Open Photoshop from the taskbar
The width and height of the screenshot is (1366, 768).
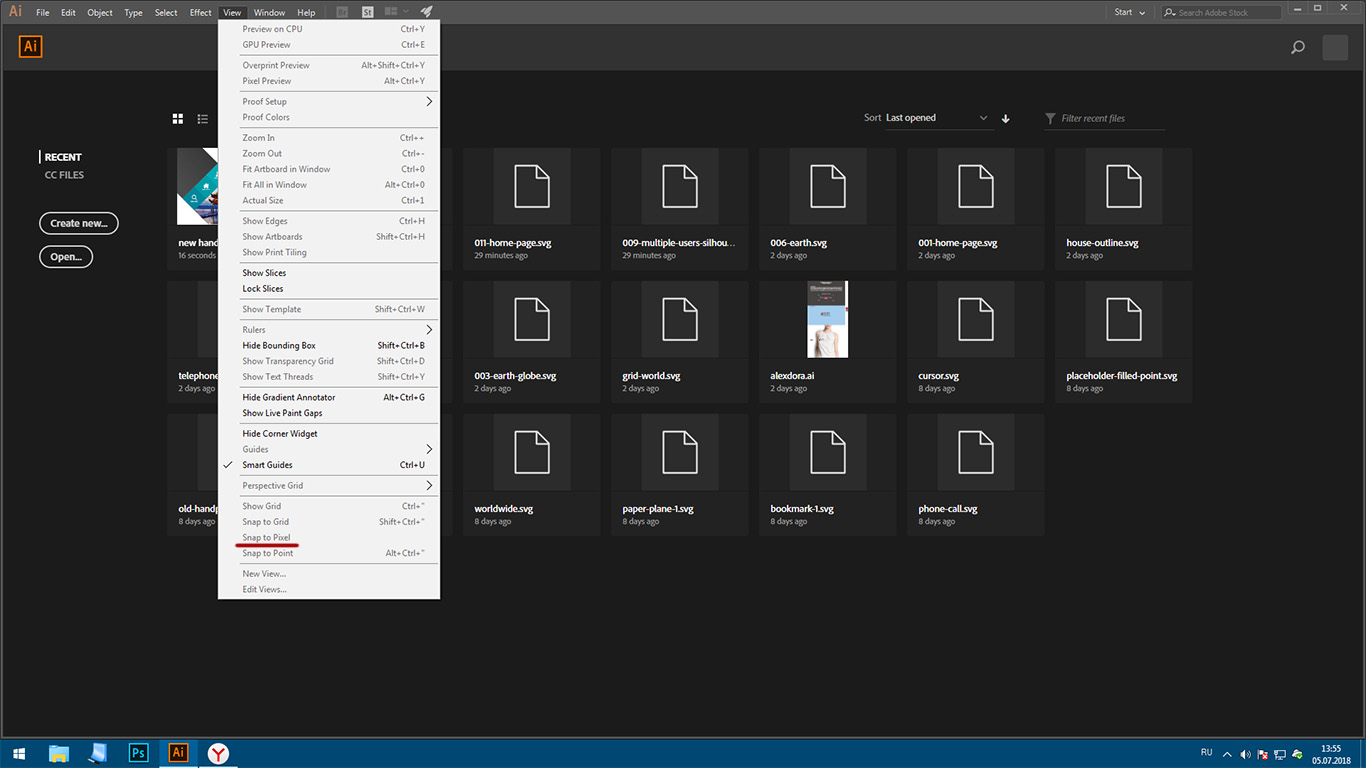139,753
